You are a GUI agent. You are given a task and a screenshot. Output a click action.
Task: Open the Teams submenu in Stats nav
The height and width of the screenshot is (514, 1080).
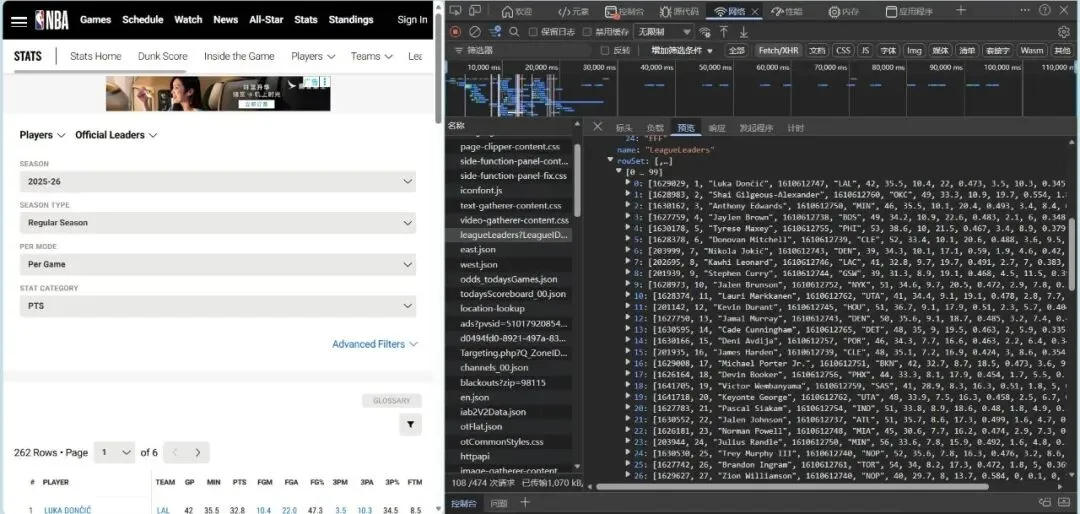(x=371, y=56)
